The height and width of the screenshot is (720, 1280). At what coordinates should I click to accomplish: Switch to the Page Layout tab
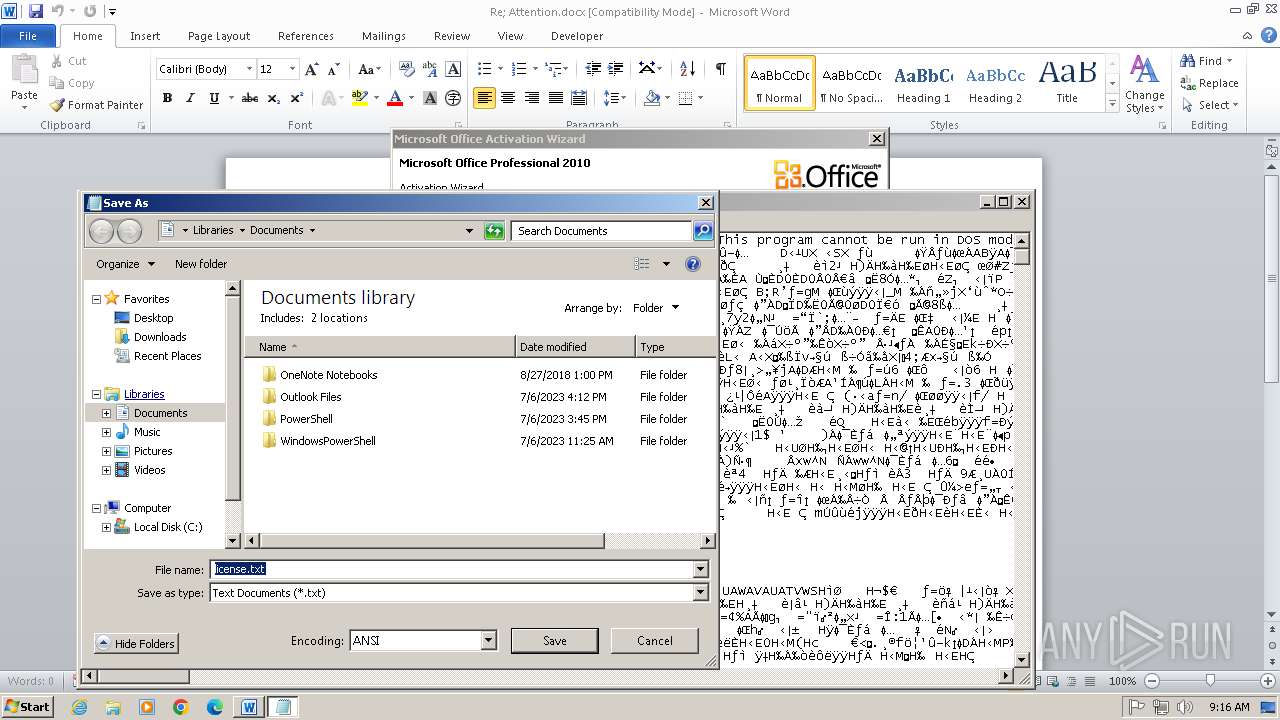(x=219, y=36)
